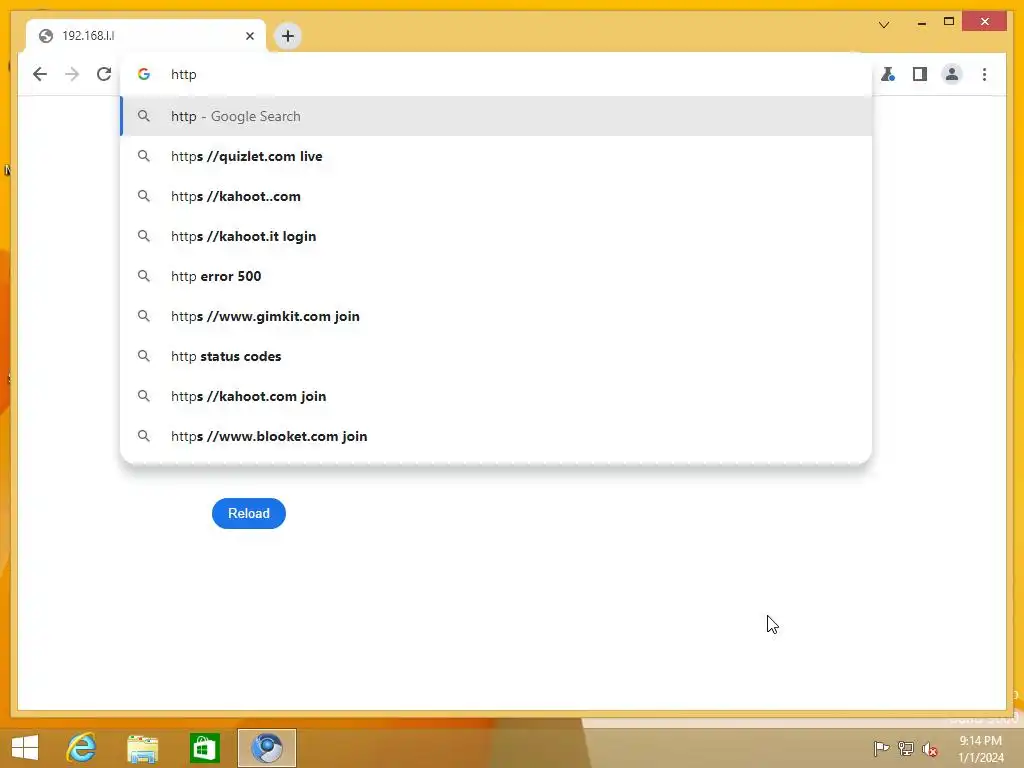Image resolution: width=1024 pixels, height=768 pixels.
Task: Open a new tab with the plus button
Action: point(287,36)
